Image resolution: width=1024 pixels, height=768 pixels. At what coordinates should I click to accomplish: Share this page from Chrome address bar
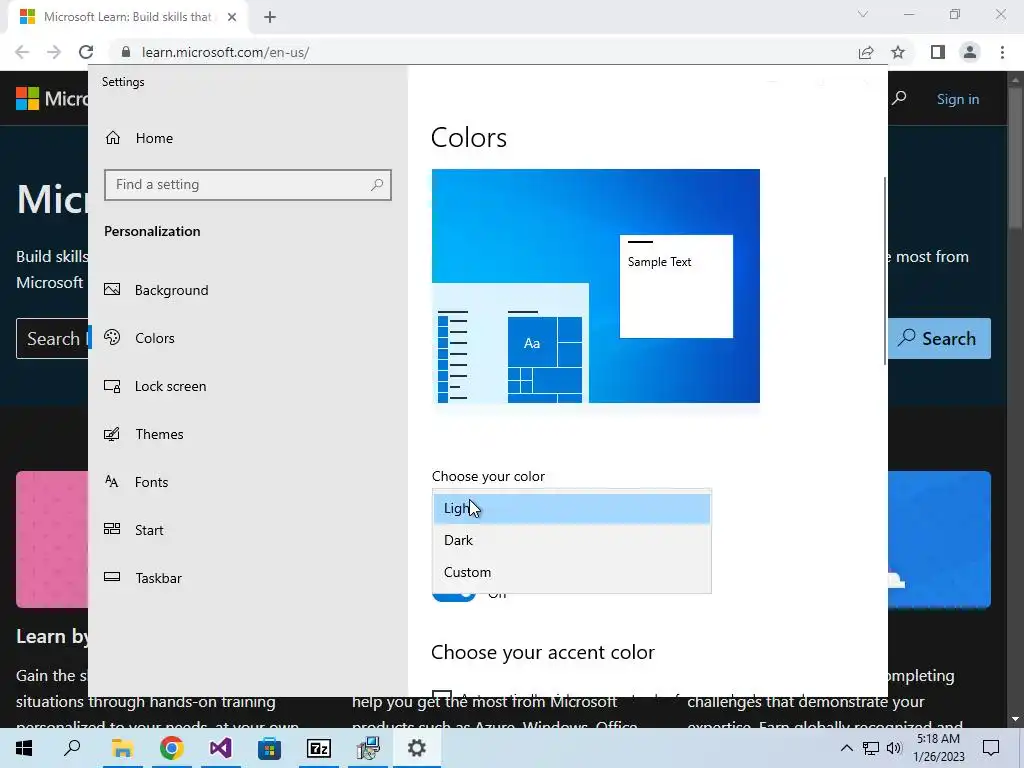click(x=866, y=52)
